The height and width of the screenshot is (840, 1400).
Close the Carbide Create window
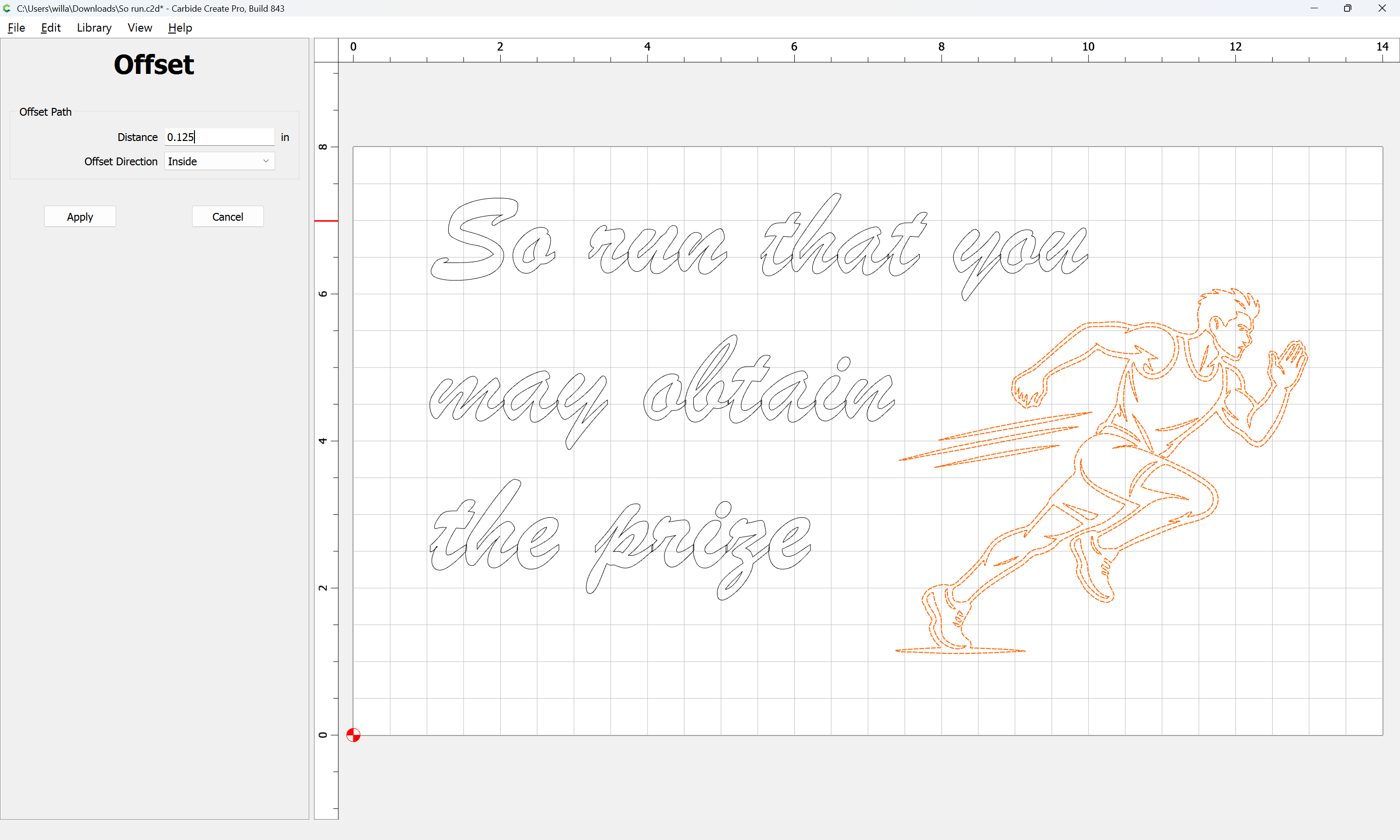(x=1382, y=8)
